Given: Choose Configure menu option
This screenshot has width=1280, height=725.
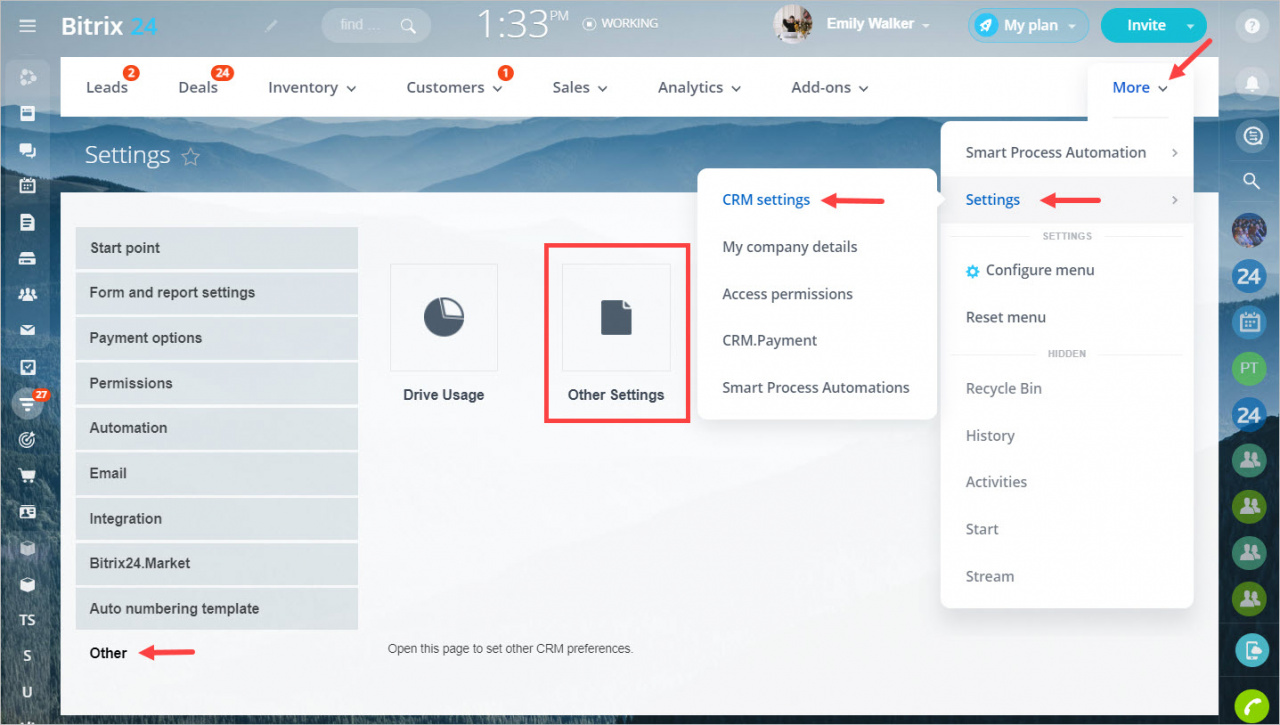Looking at the screenshot, I should 1040,271.
